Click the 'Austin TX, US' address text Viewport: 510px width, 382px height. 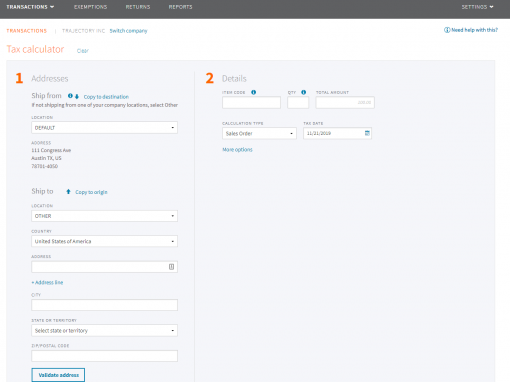(46, 158)
